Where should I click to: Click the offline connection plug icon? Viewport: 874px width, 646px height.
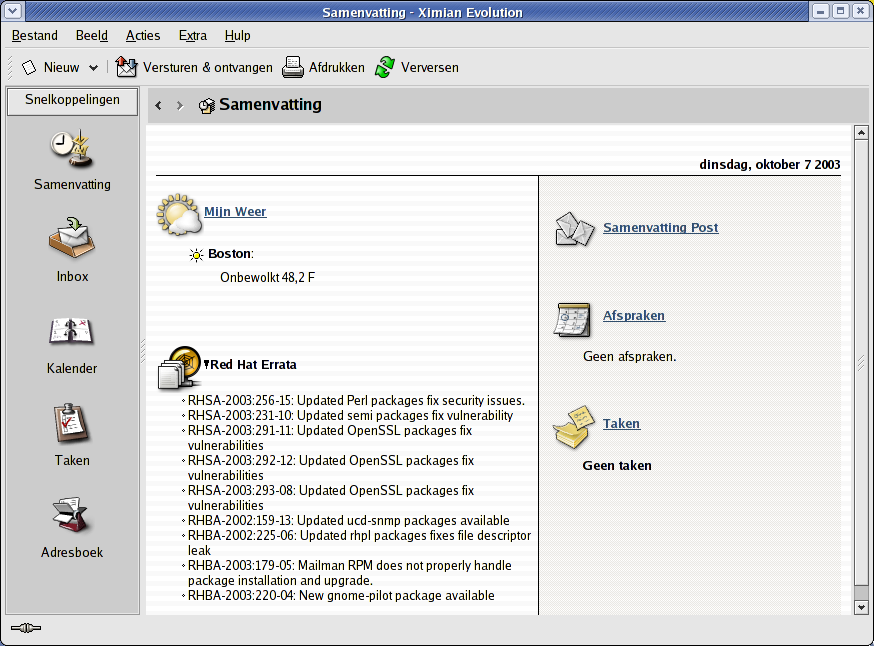(x=26, y=628)
